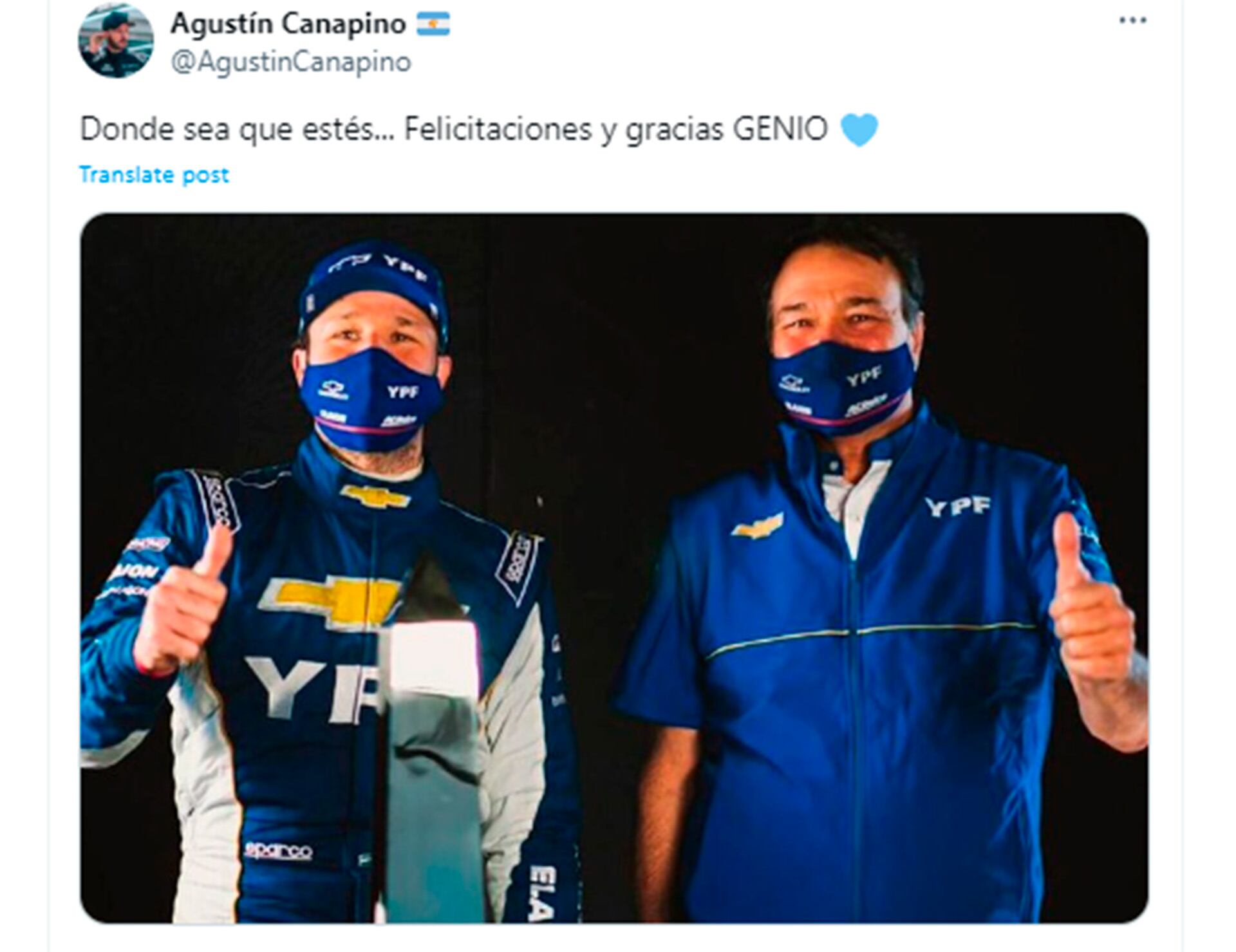Screen dimensions: 1236x952
Task: Open the @AgustinCanapino handle link
Action: click(290, 62)
